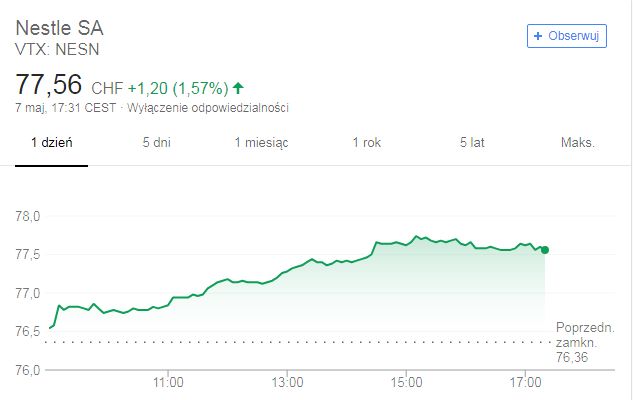Switch to the 5 dni tab
633x400 pixels.
156,143
